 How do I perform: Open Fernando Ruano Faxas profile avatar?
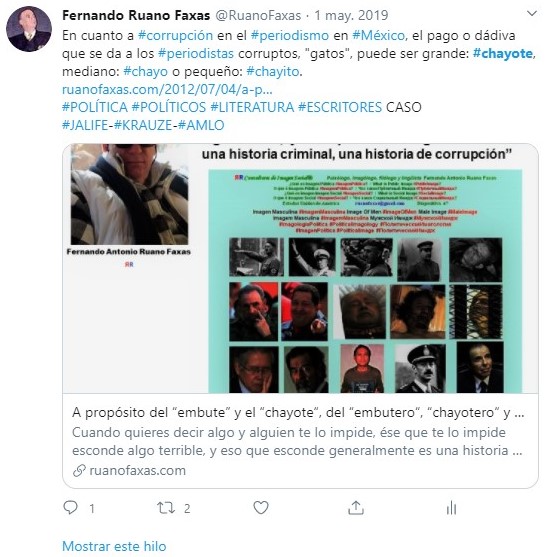coord(29,29)
